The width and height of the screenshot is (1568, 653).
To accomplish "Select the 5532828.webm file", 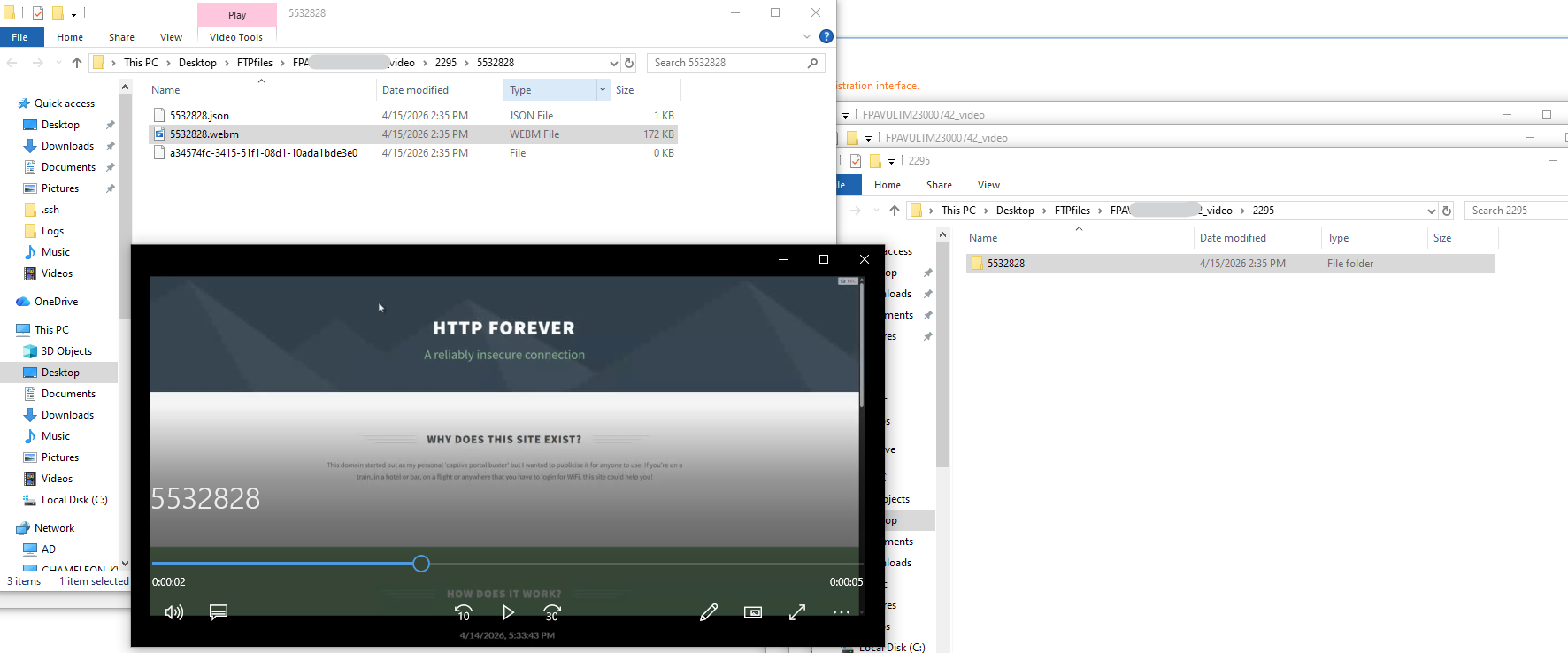I will (204, 134).
